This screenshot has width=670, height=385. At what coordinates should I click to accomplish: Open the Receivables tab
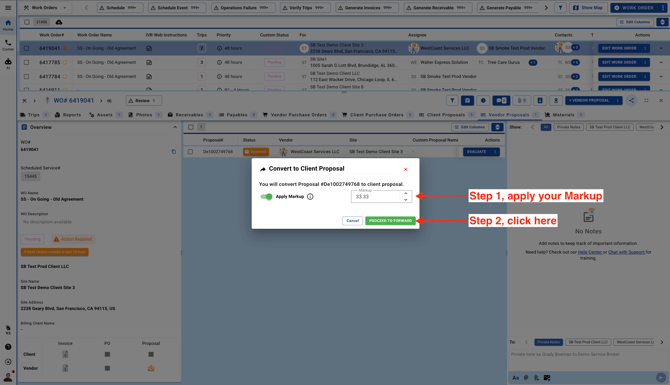[x=190, y=115]
